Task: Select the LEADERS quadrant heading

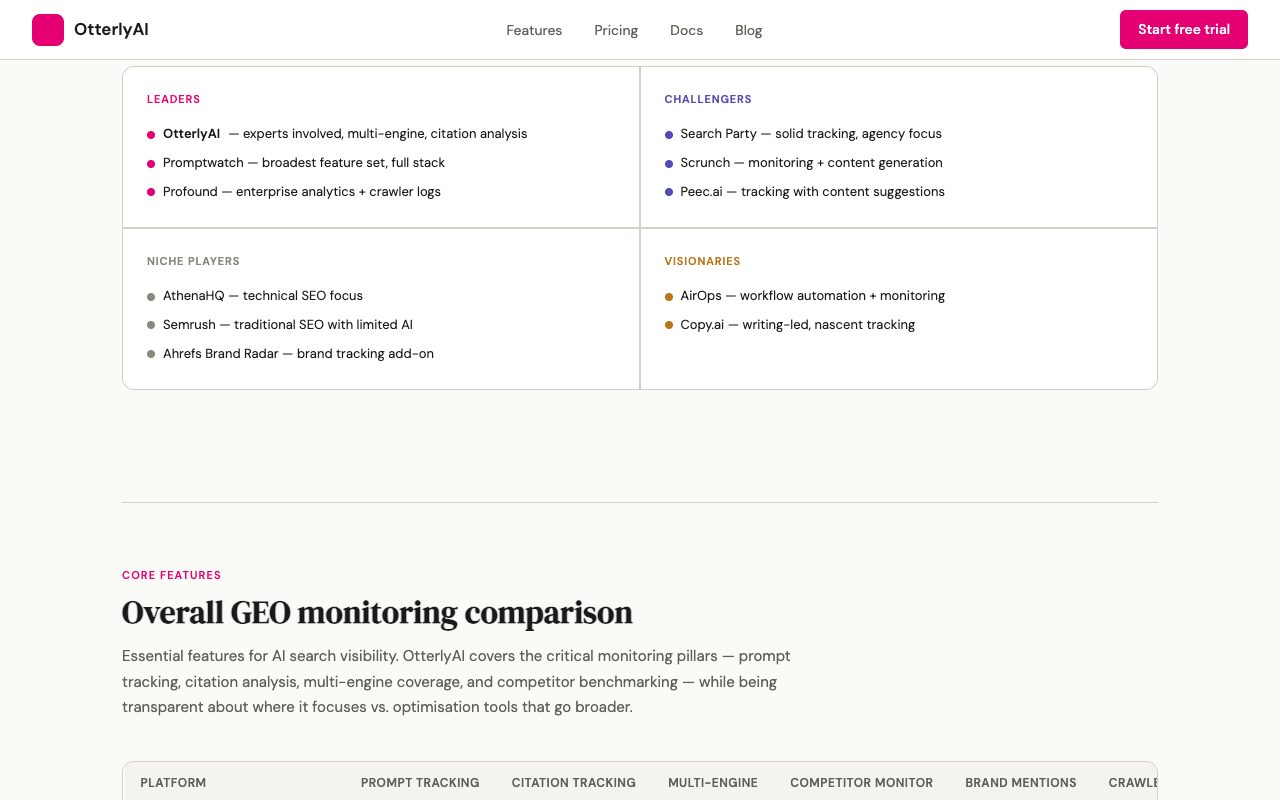Action: (x=174, y=99)
